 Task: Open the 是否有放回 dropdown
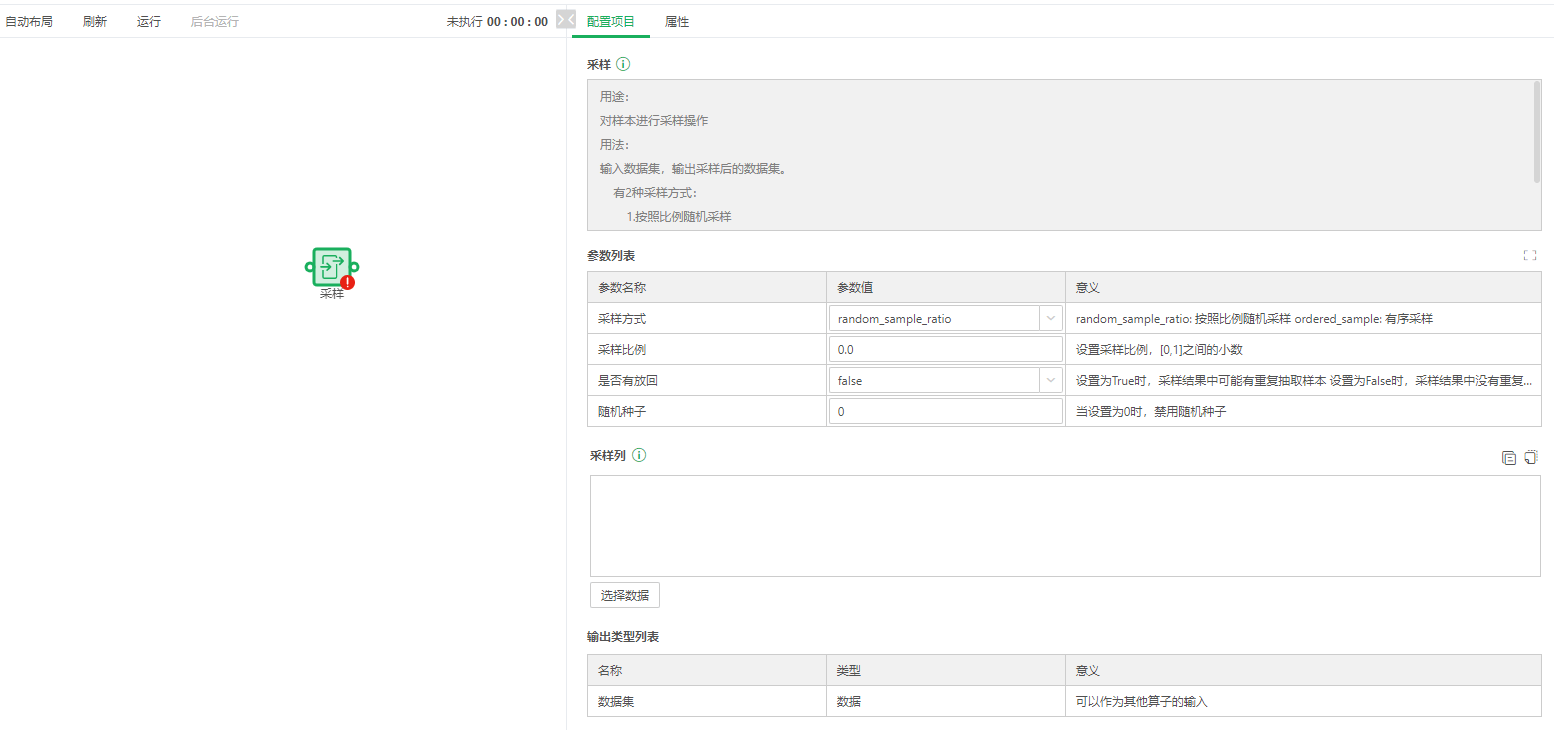pyautogui.click(x=944, y=381)
